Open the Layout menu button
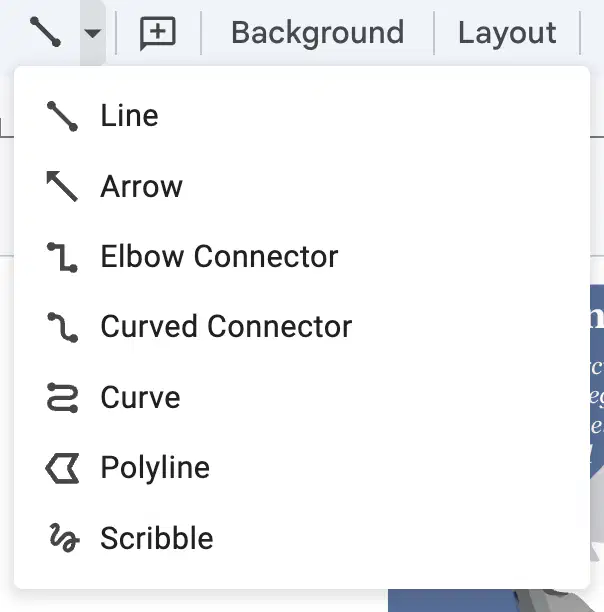Screen dimensions: 604x612 pyautogui.click(x=507, y=33)
